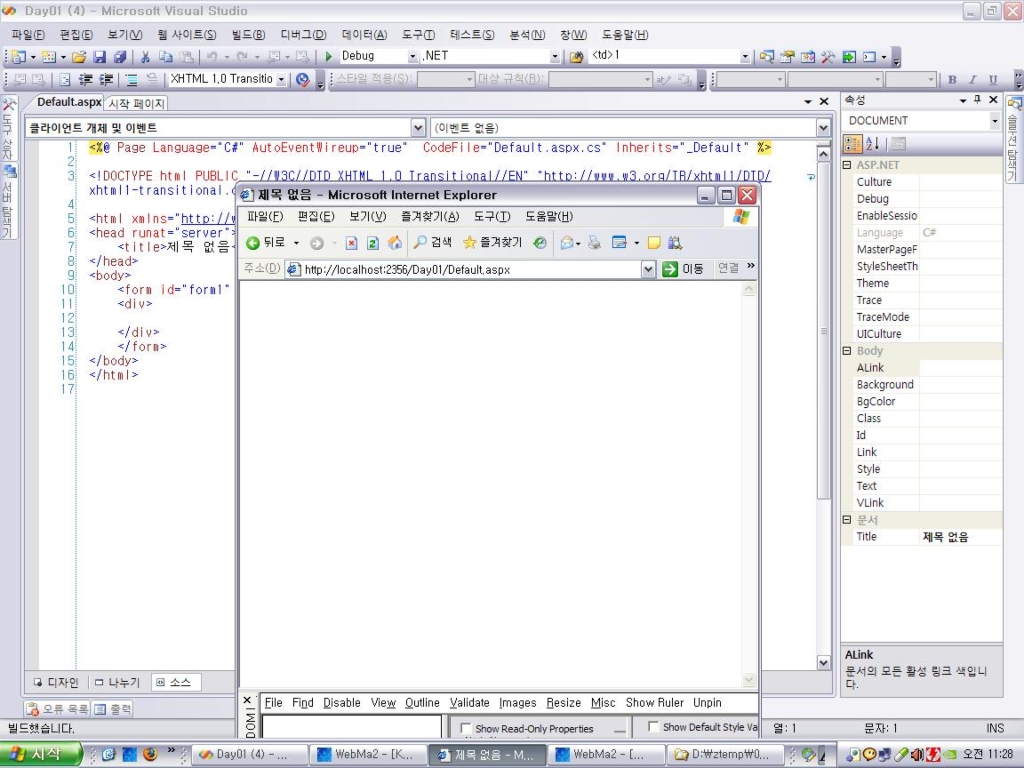This screenshot has height=768, width=1024.
Task: Open the Visual Studio File menu
Action: 28,35
